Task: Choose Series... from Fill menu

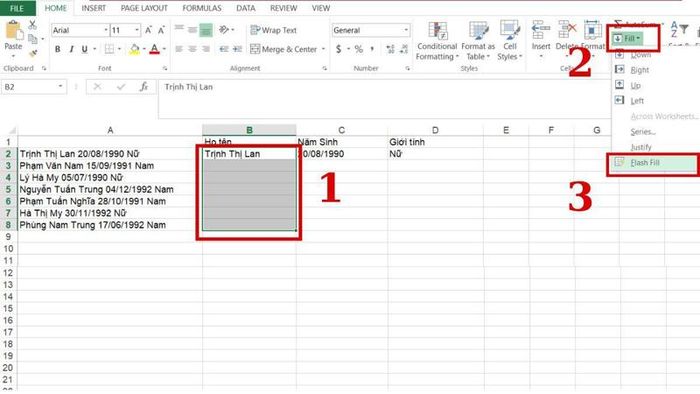Action: click(643, 132)
